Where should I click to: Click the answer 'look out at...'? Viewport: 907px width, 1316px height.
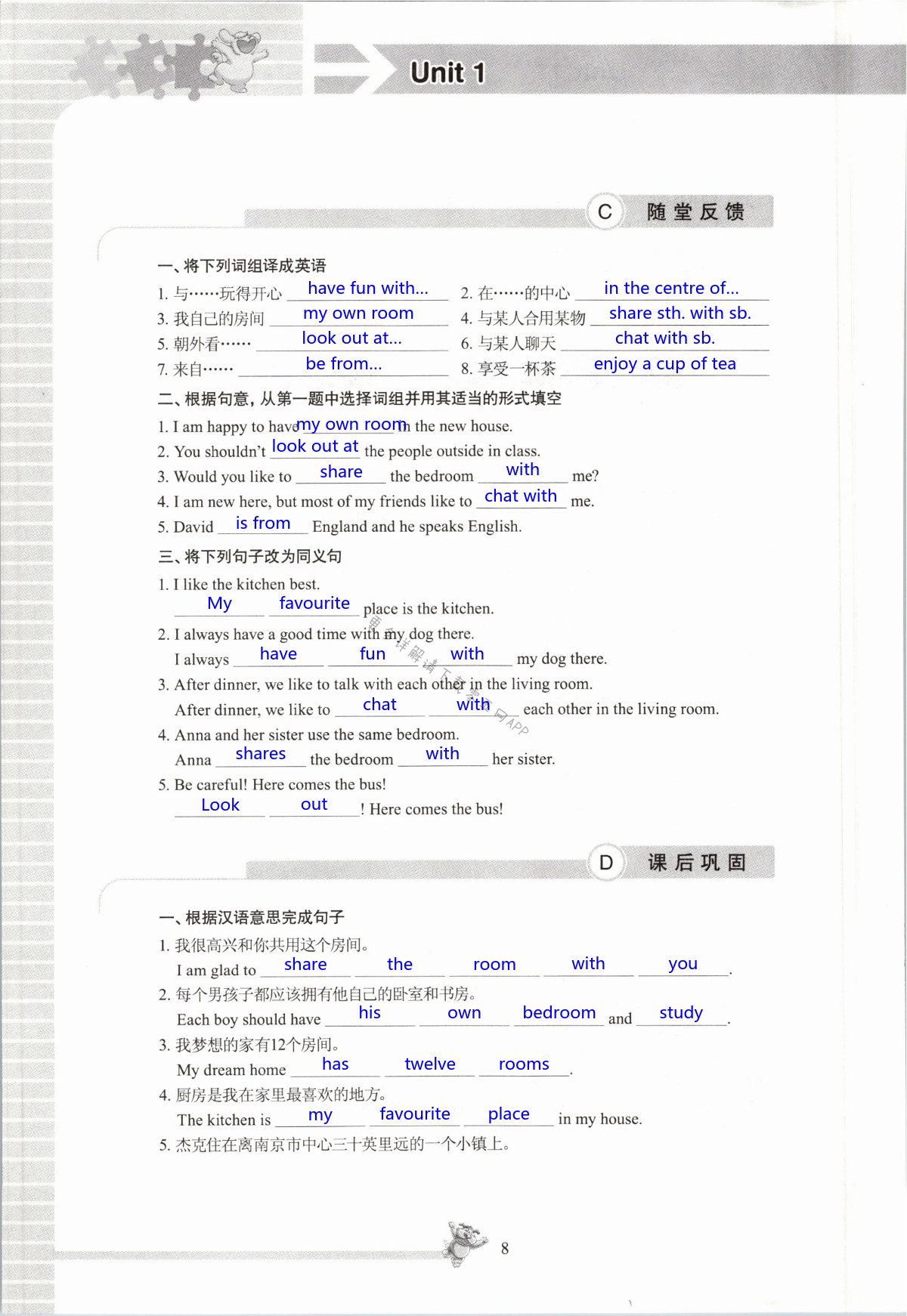[351, 338]
